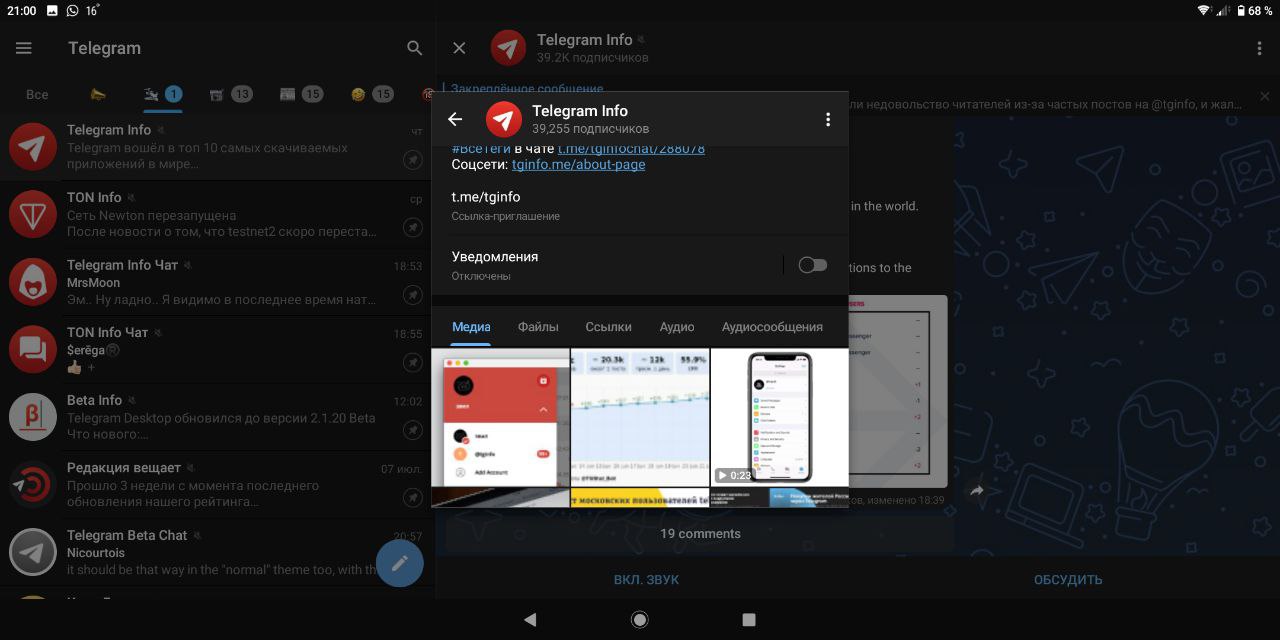The height and width of the screenshot is (640, 1280).
Task: Select the newspaper folder tab with 15 badge
Action: point(301,94)
